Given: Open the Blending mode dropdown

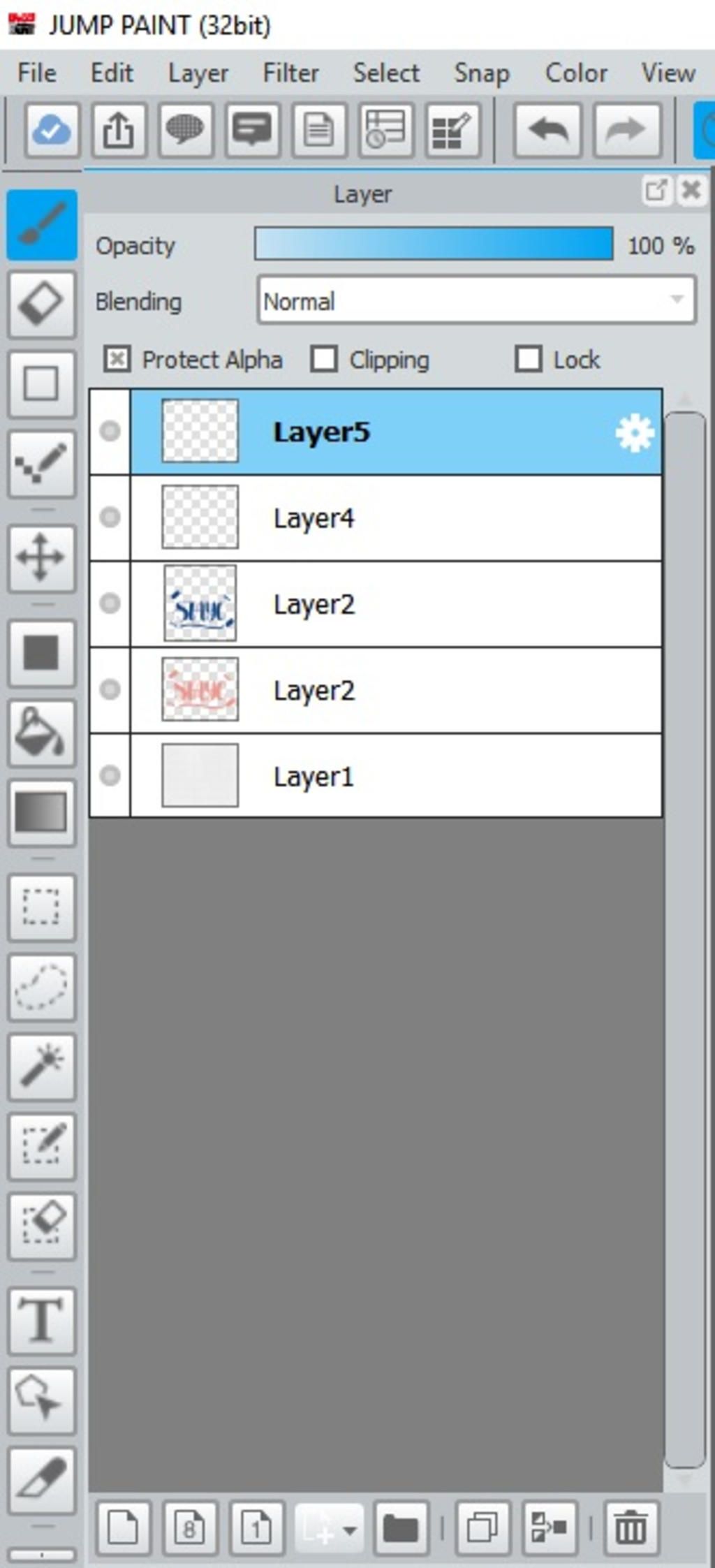Looking at the screenshot, I should pyautogui.click(x=476, y=301).
